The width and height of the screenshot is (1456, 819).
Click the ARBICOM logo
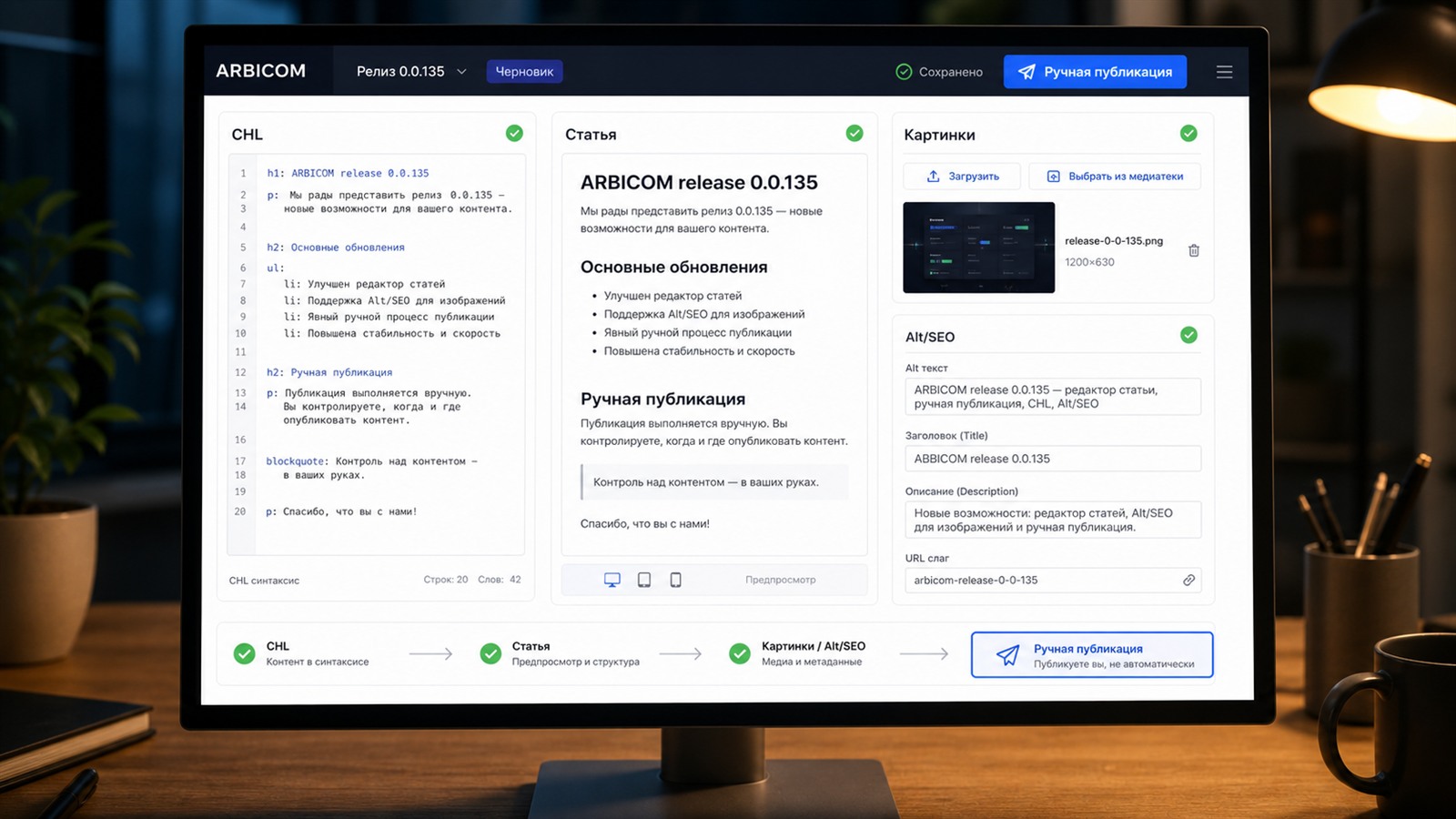[261, 71]
